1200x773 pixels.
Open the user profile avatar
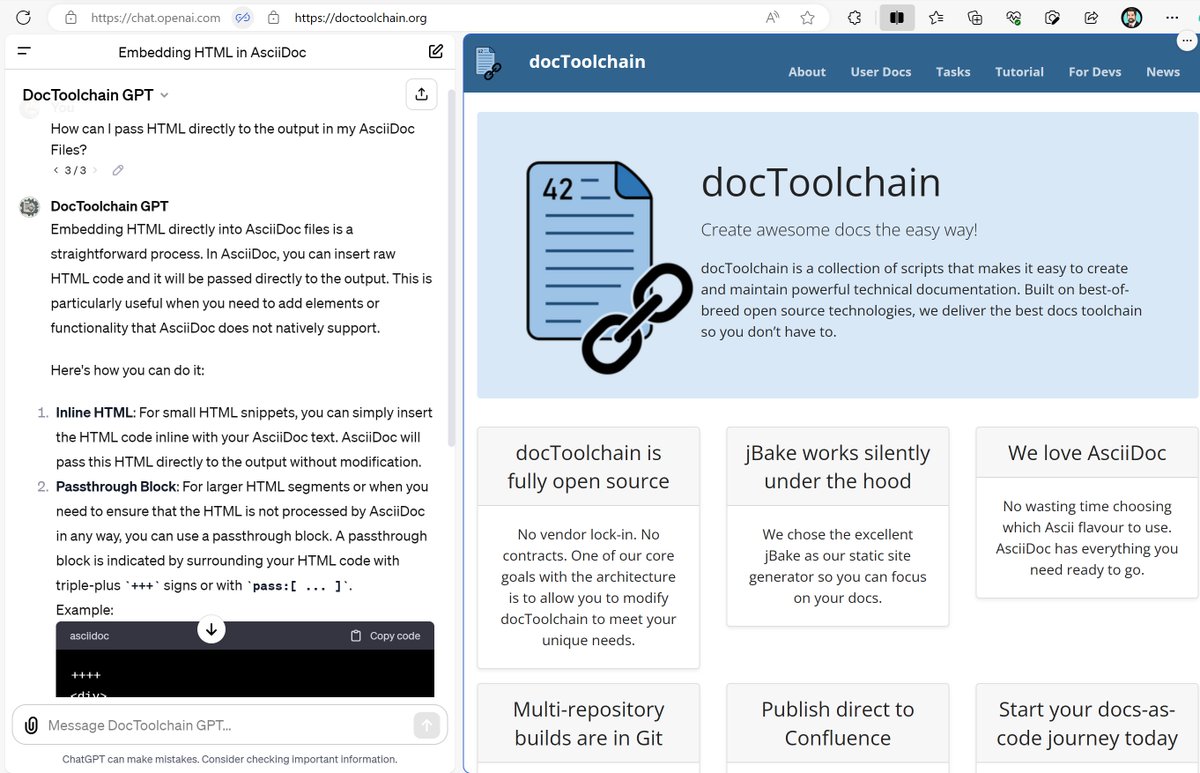pyautogui.click(x=1131, y=18)
